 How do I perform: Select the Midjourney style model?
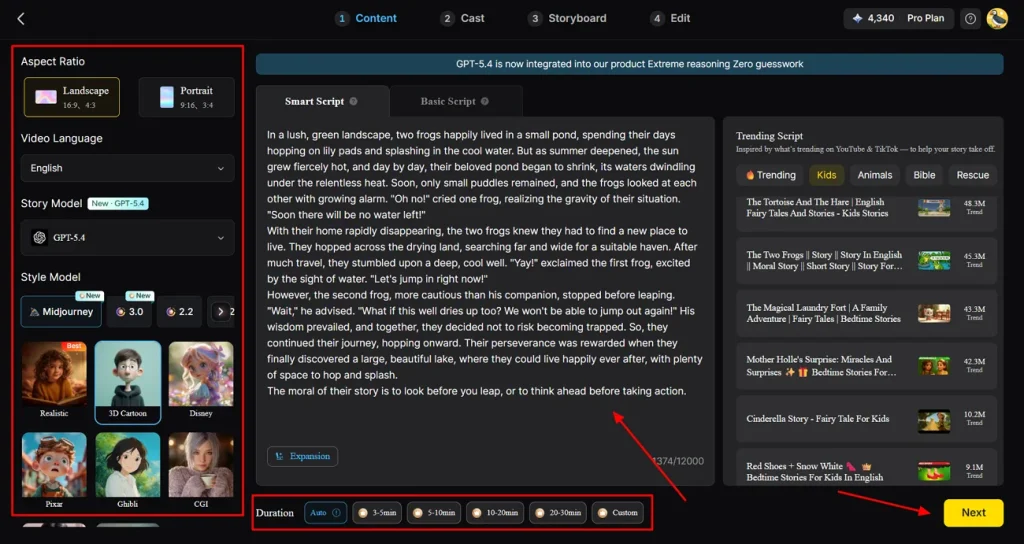click(x=60, y=311)
